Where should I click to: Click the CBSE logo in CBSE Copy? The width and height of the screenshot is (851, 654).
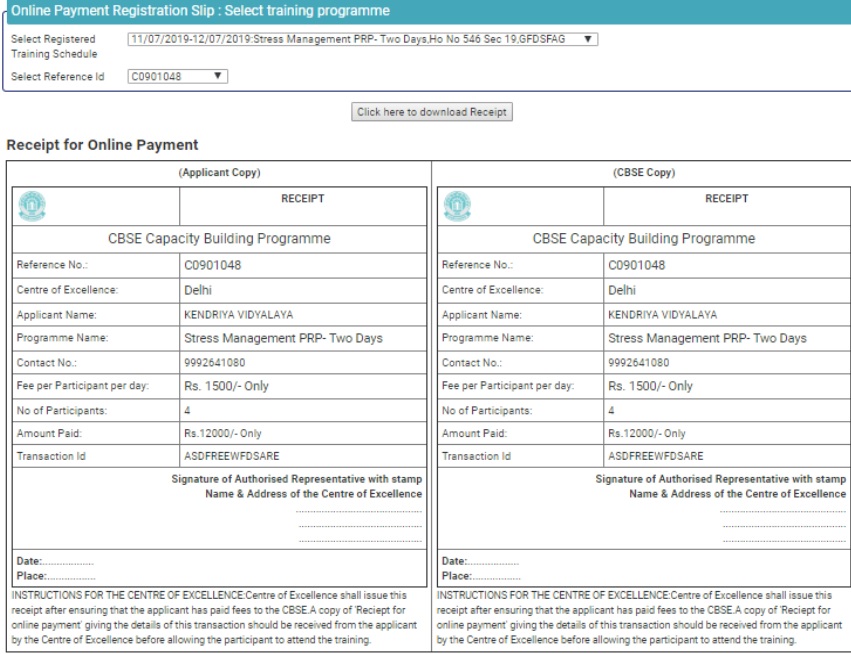coord(457,206)
